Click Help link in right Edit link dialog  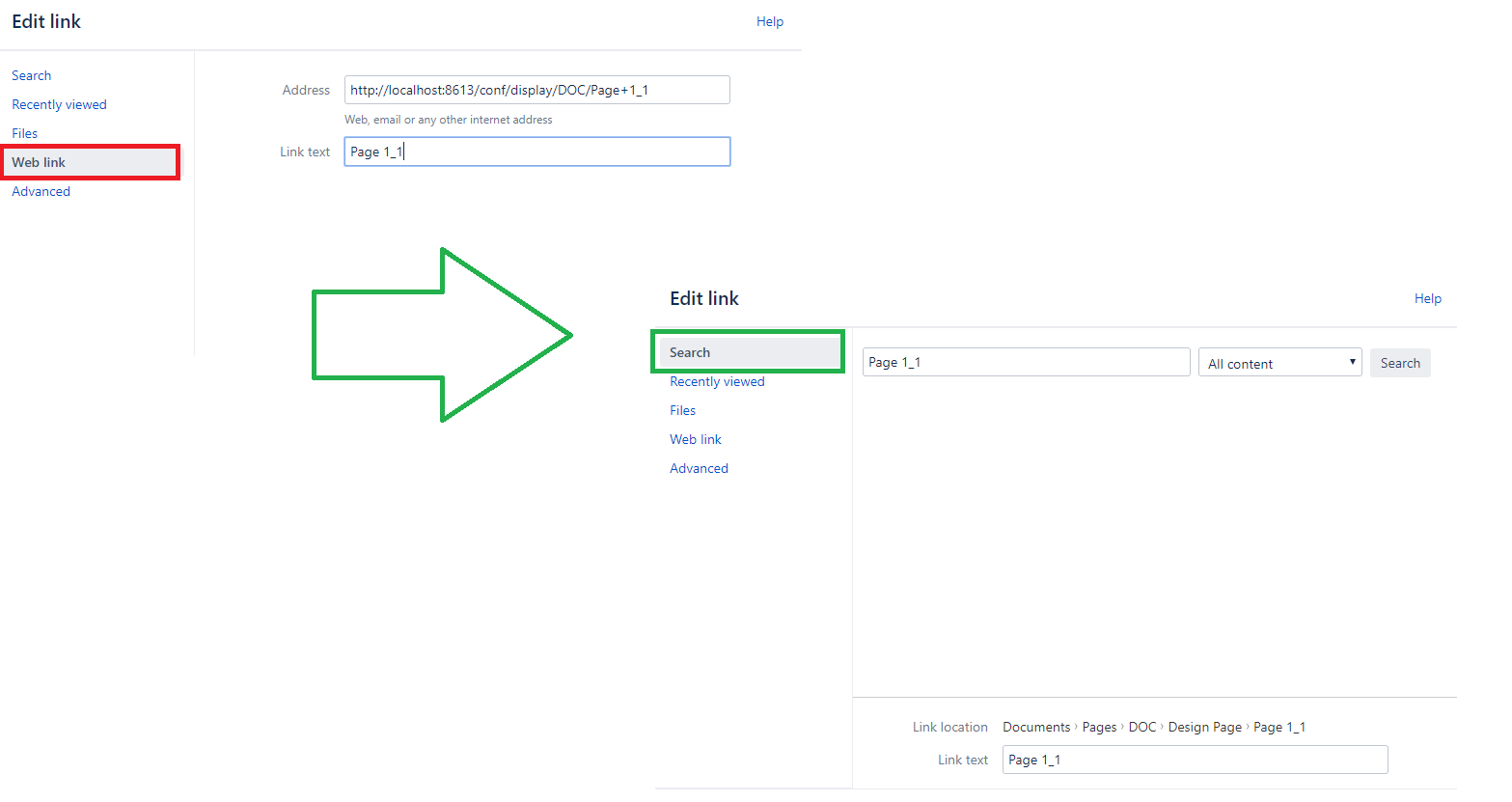point(1428,298)
